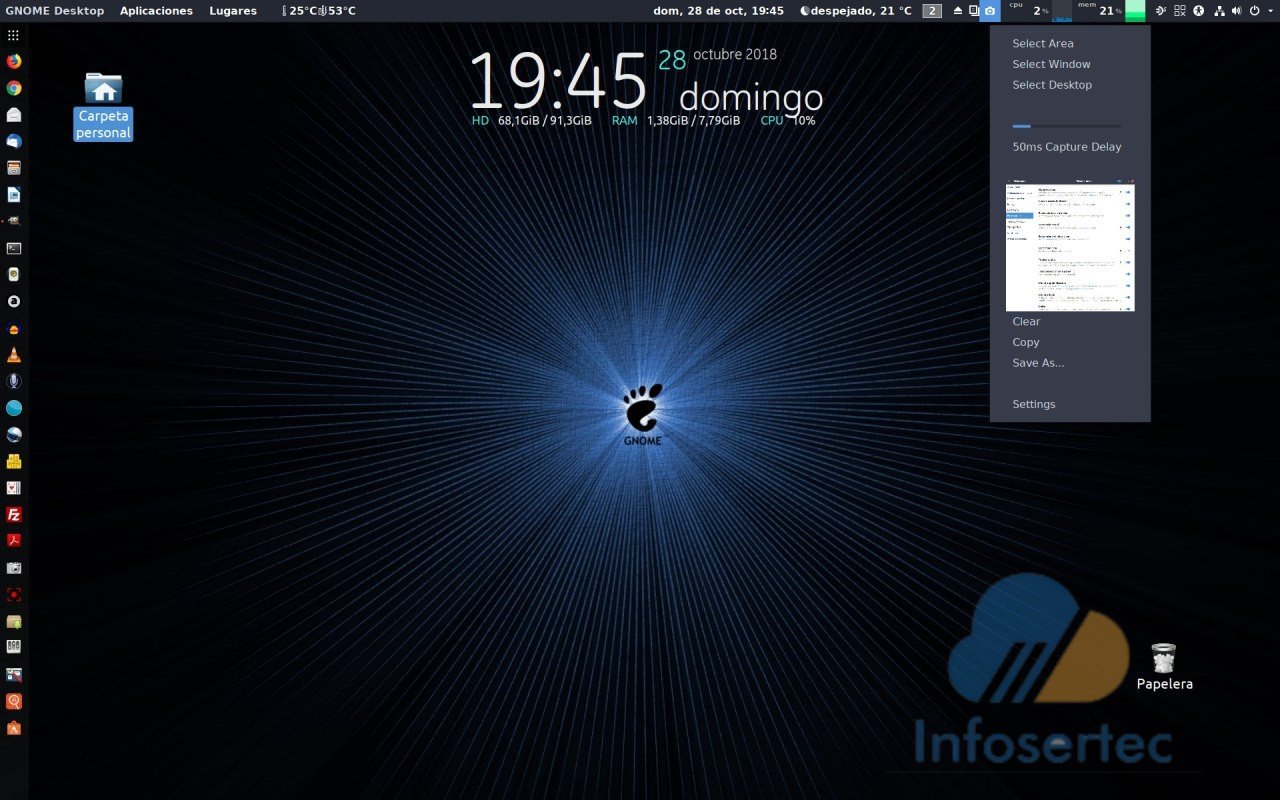Click Save As... in screenshot menu
This screenshot has width=1280, height=800.
pos(1038,363)
